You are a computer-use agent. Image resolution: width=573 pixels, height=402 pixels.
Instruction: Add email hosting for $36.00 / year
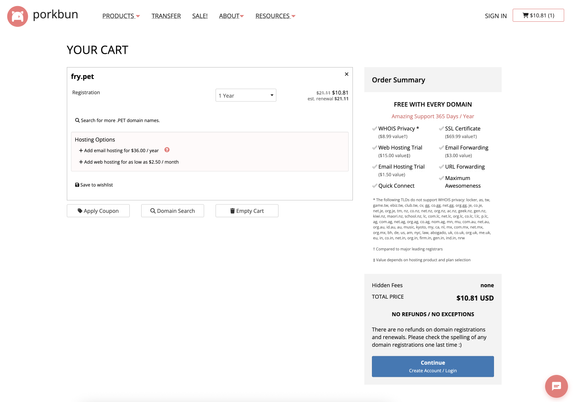[x=119, y=151]
